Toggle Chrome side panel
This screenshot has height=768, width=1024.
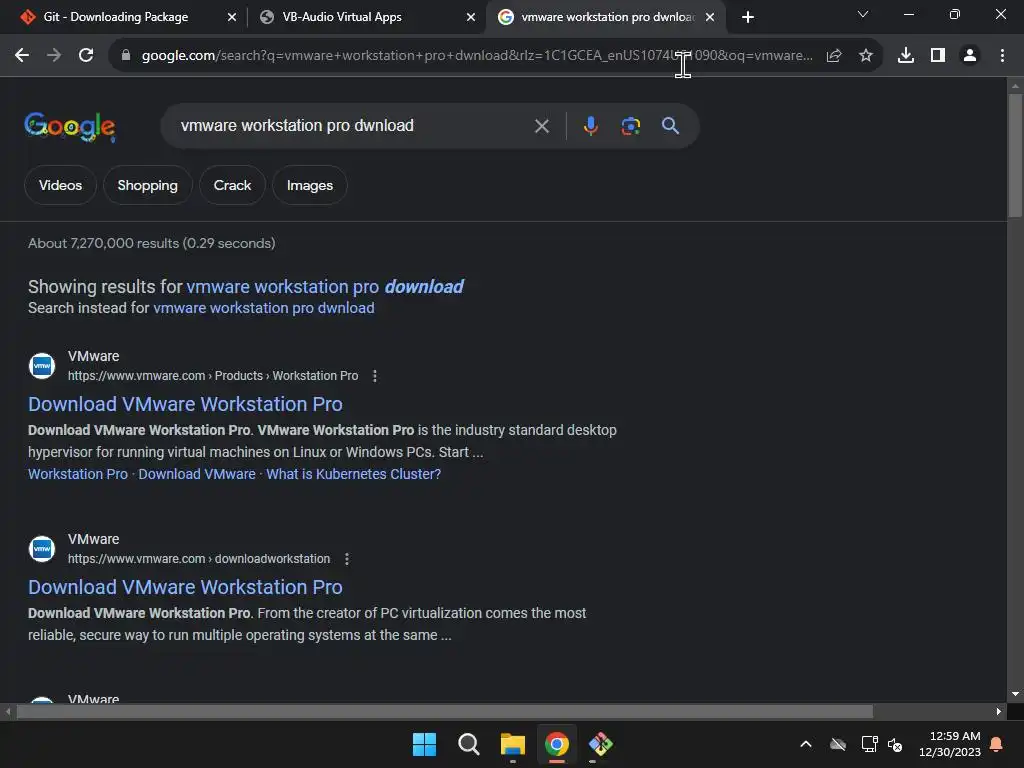coord(938,56)
